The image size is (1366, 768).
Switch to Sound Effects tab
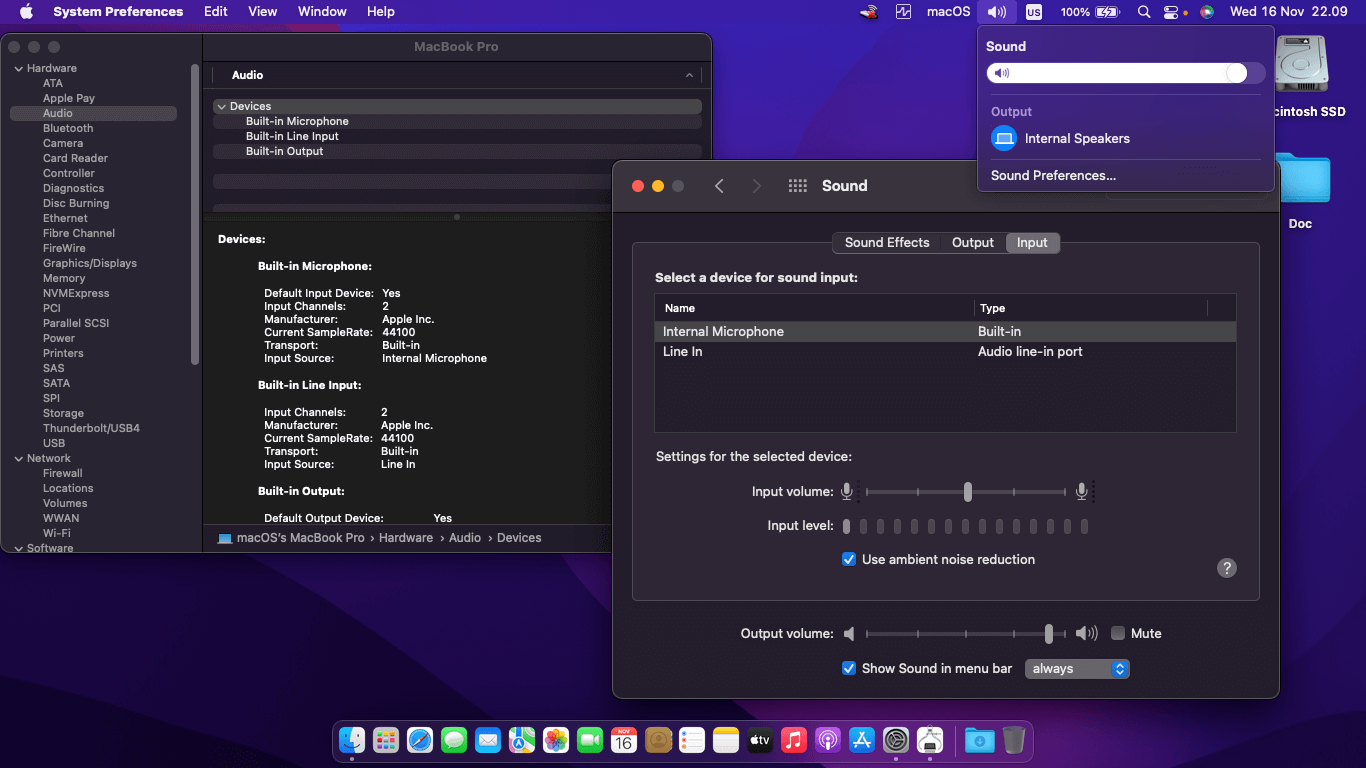(887, 243)
